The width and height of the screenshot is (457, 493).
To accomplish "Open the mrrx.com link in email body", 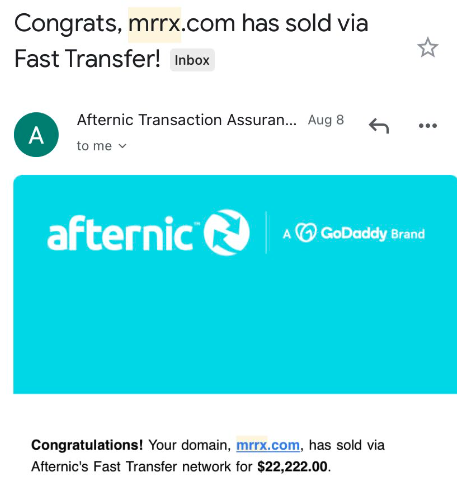I will tap(268, 445).
